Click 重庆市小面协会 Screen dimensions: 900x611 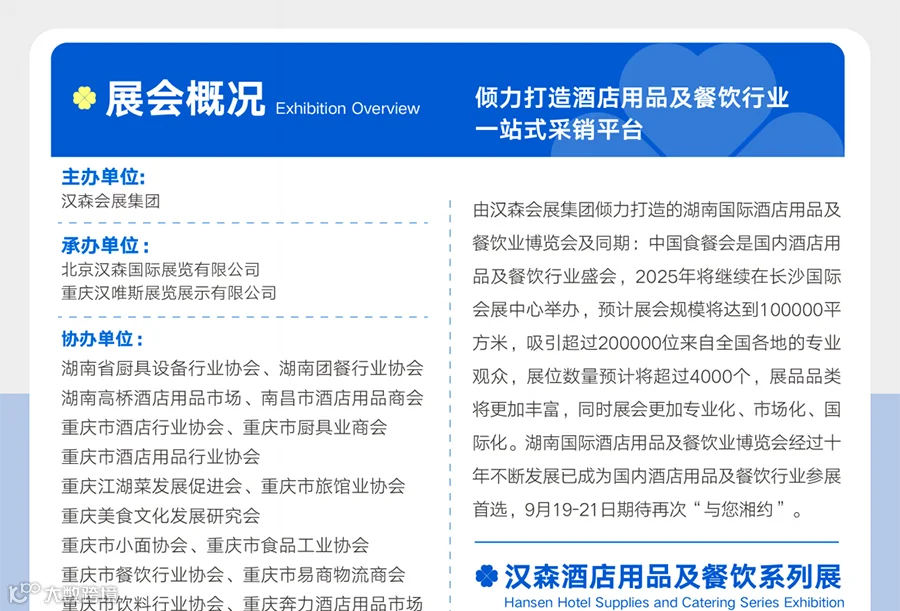tap(125, 545)
